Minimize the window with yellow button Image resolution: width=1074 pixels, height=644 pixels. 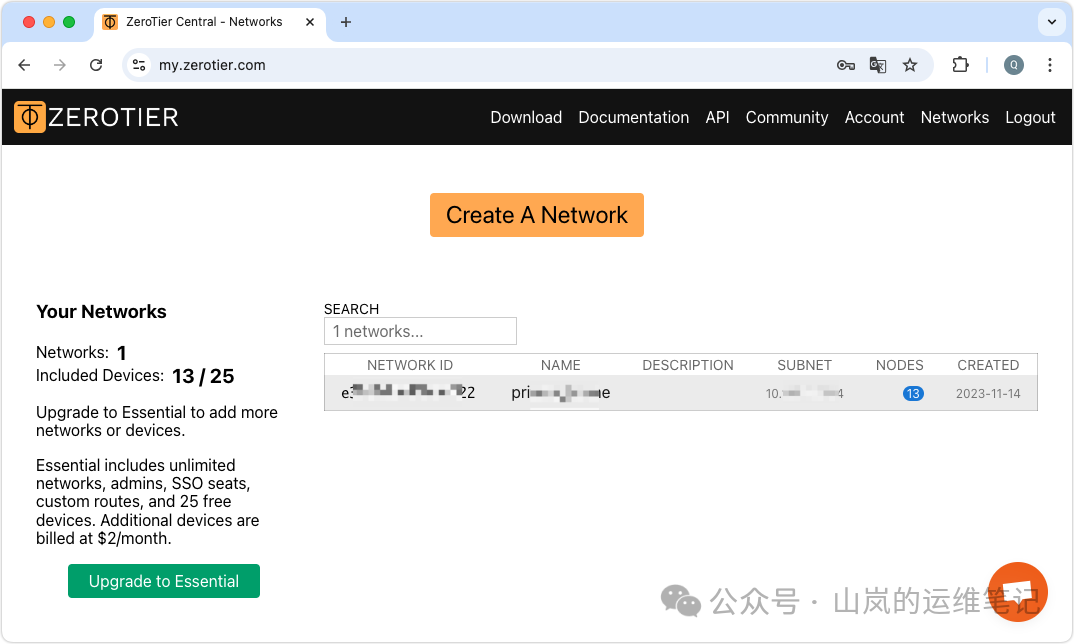(x=49, y=22)
